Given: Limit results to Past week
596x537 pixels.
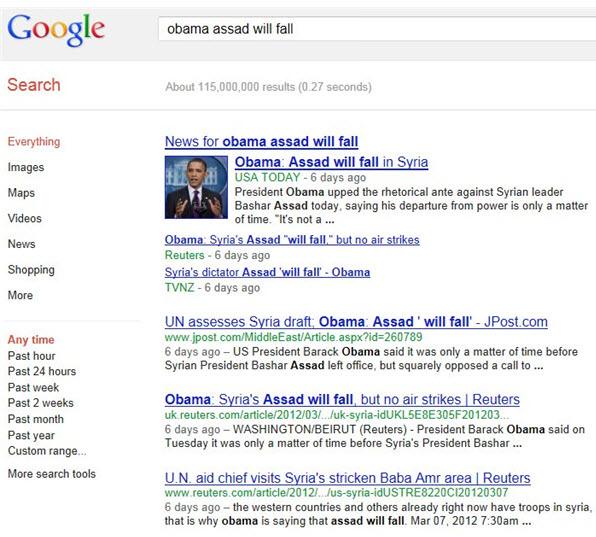Looking at the screenshot, I should tap(33, 387).
